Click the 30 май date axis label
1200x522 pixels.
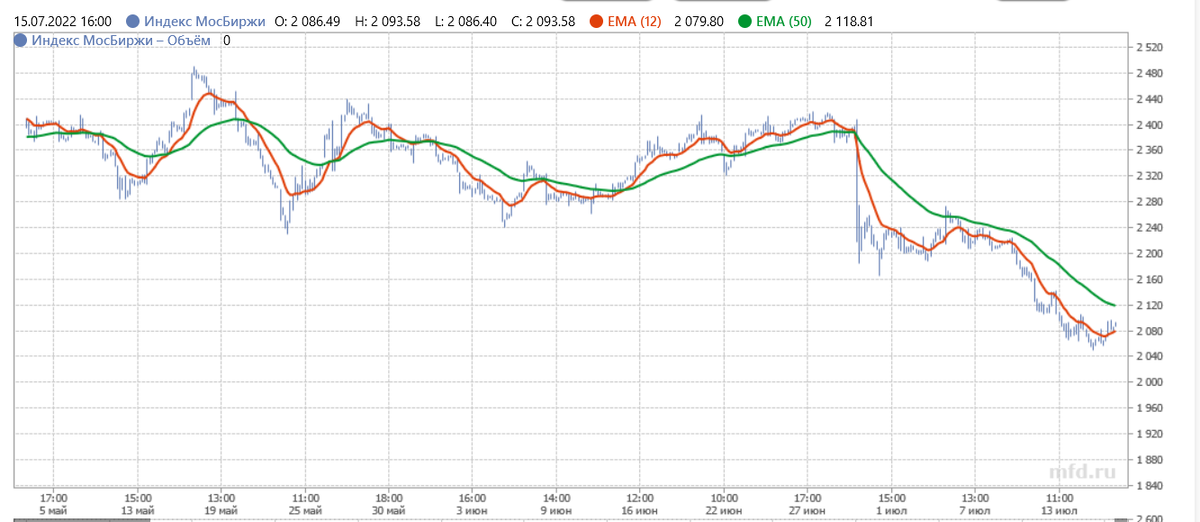click(x=390, y=508)
